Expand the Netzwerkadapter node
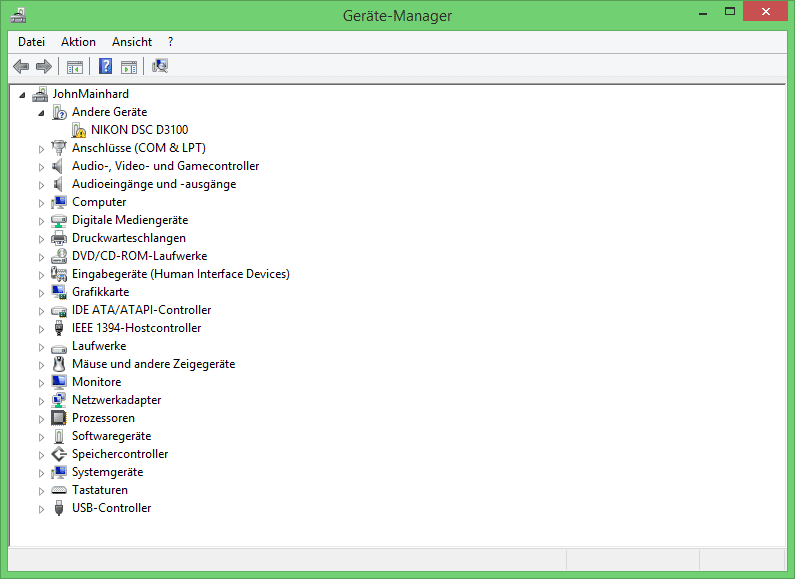 41,401
